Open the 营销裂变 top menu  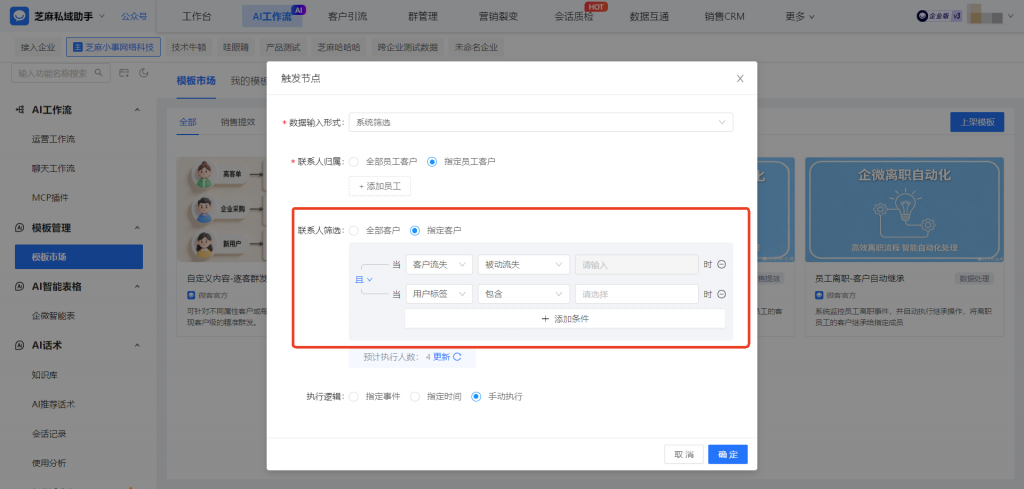click(498, 17)
